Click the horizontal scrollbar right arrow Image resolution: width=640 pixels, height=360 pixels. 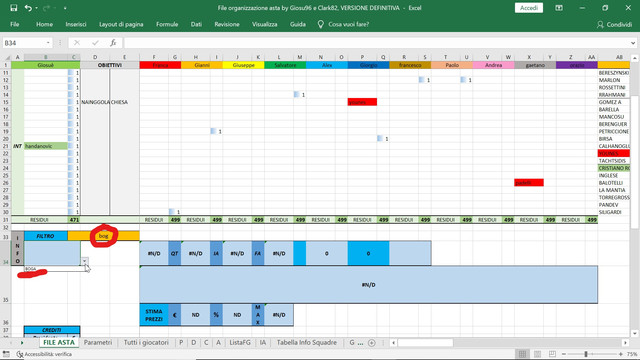(625, 343)
